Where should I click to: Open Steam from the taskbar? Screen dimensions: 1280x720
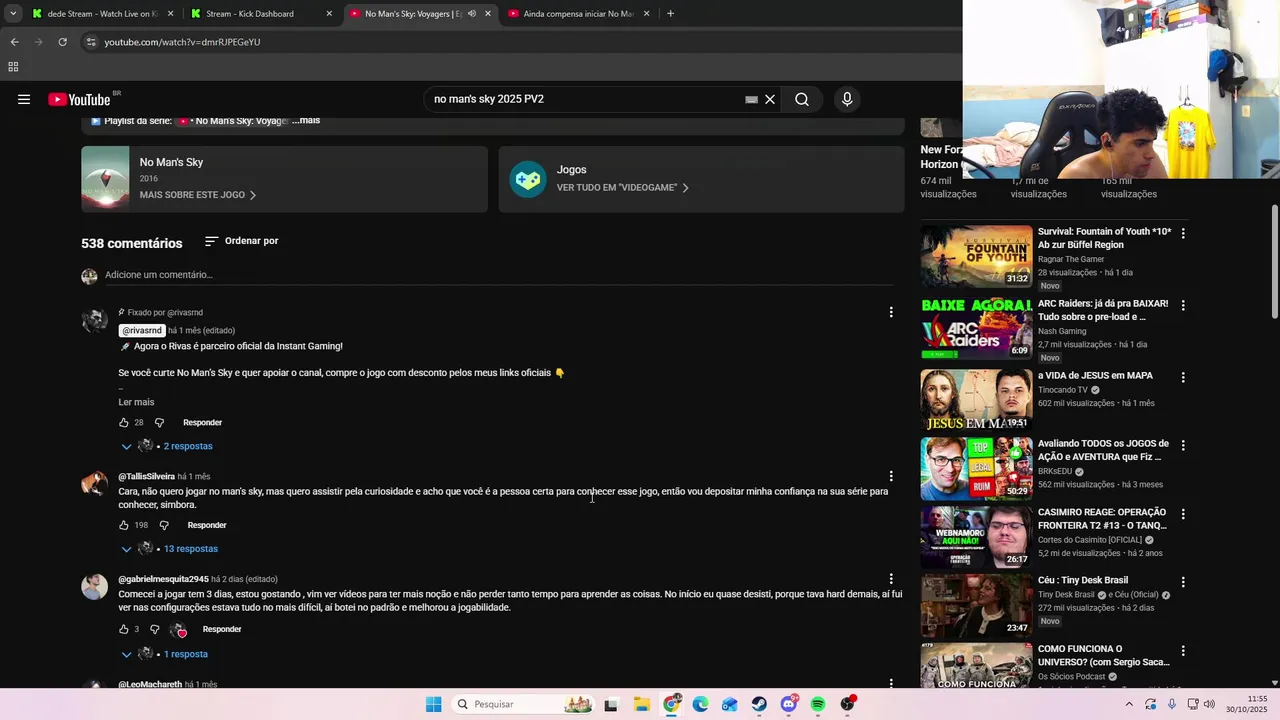coord(759,704)
